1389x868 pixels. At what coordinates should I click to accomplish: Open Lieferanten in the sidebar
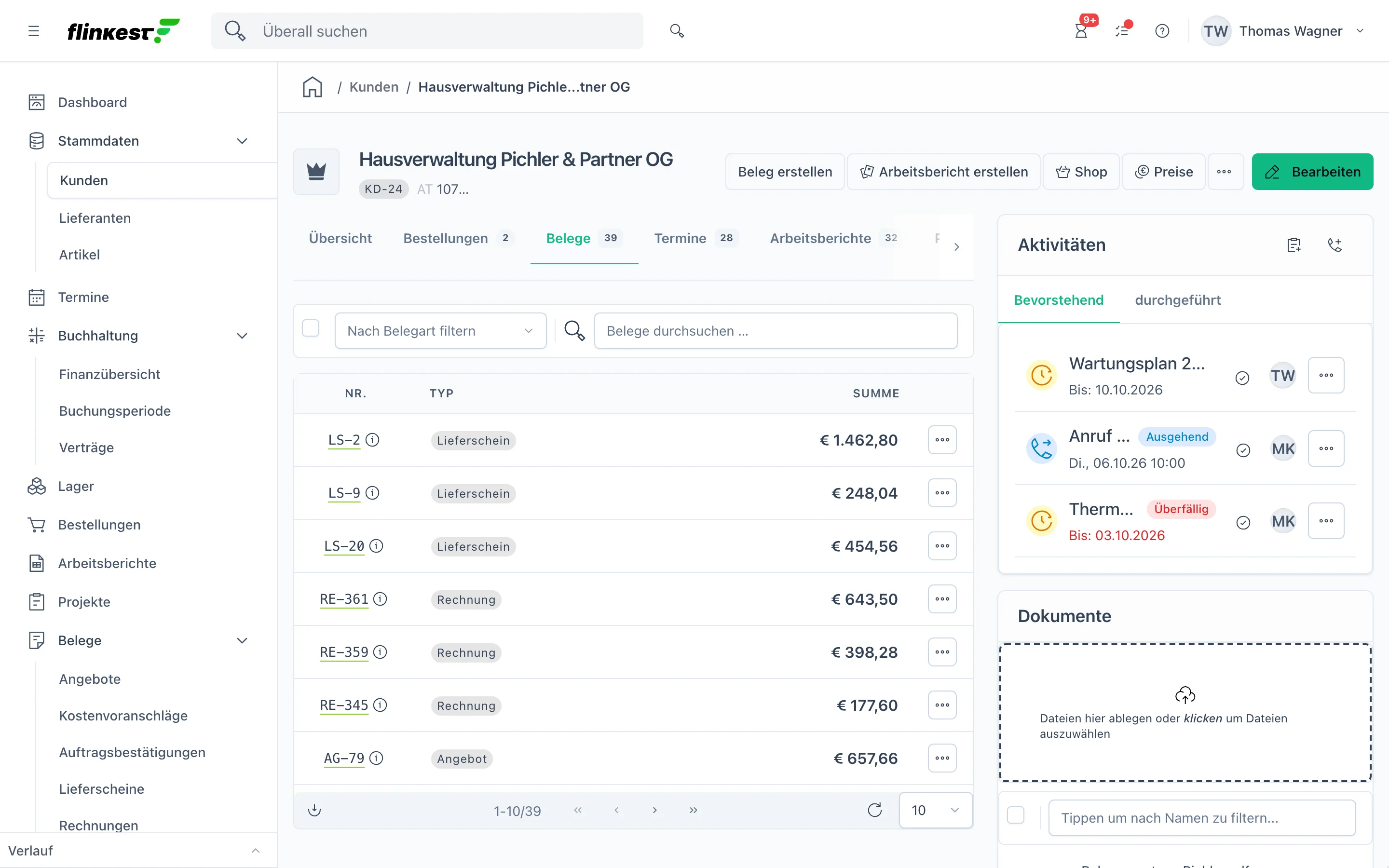pyautogui.click(x=95, y=218)
